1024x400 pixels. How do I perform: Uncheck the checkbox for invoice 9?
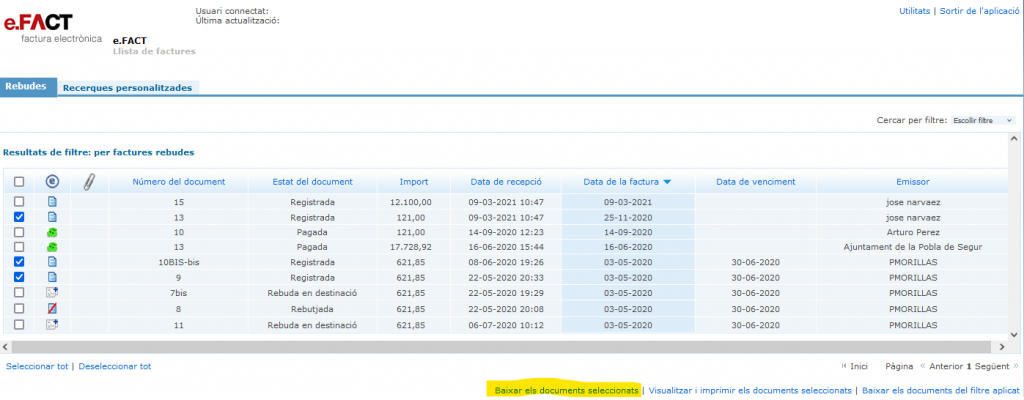pyautogui.click(x=19, y=278)
